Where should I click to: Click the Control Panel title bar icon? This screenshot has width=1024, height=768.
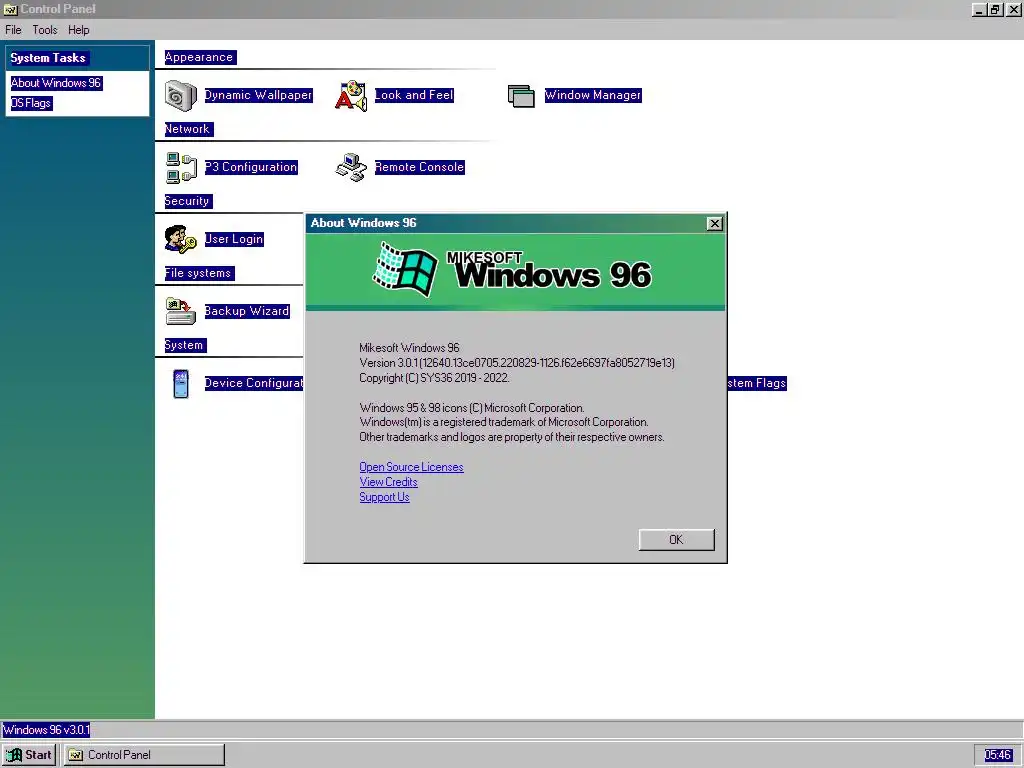click(10, 9)
